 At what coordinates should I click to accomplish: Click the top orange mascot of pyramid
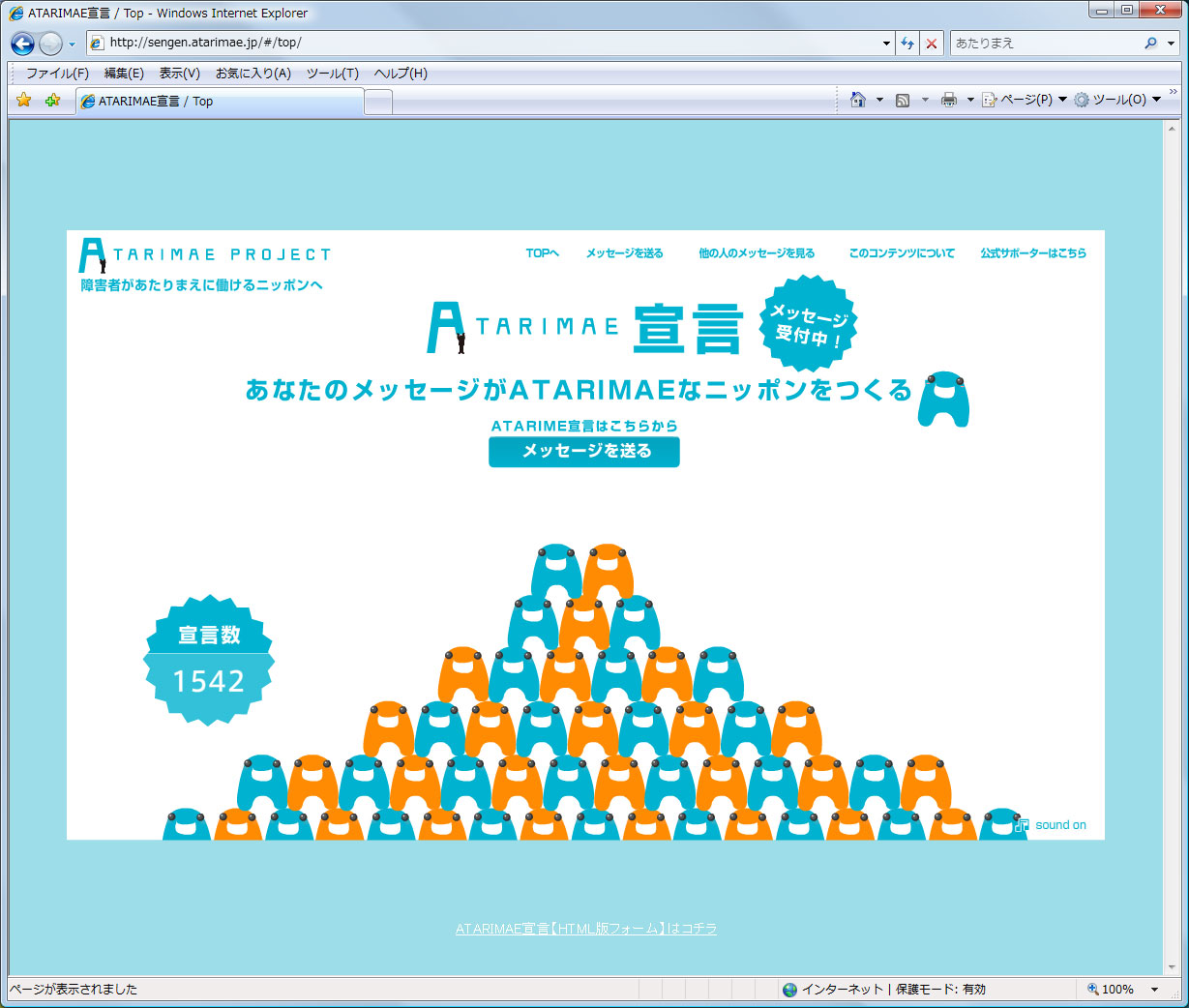click(608, 571)
